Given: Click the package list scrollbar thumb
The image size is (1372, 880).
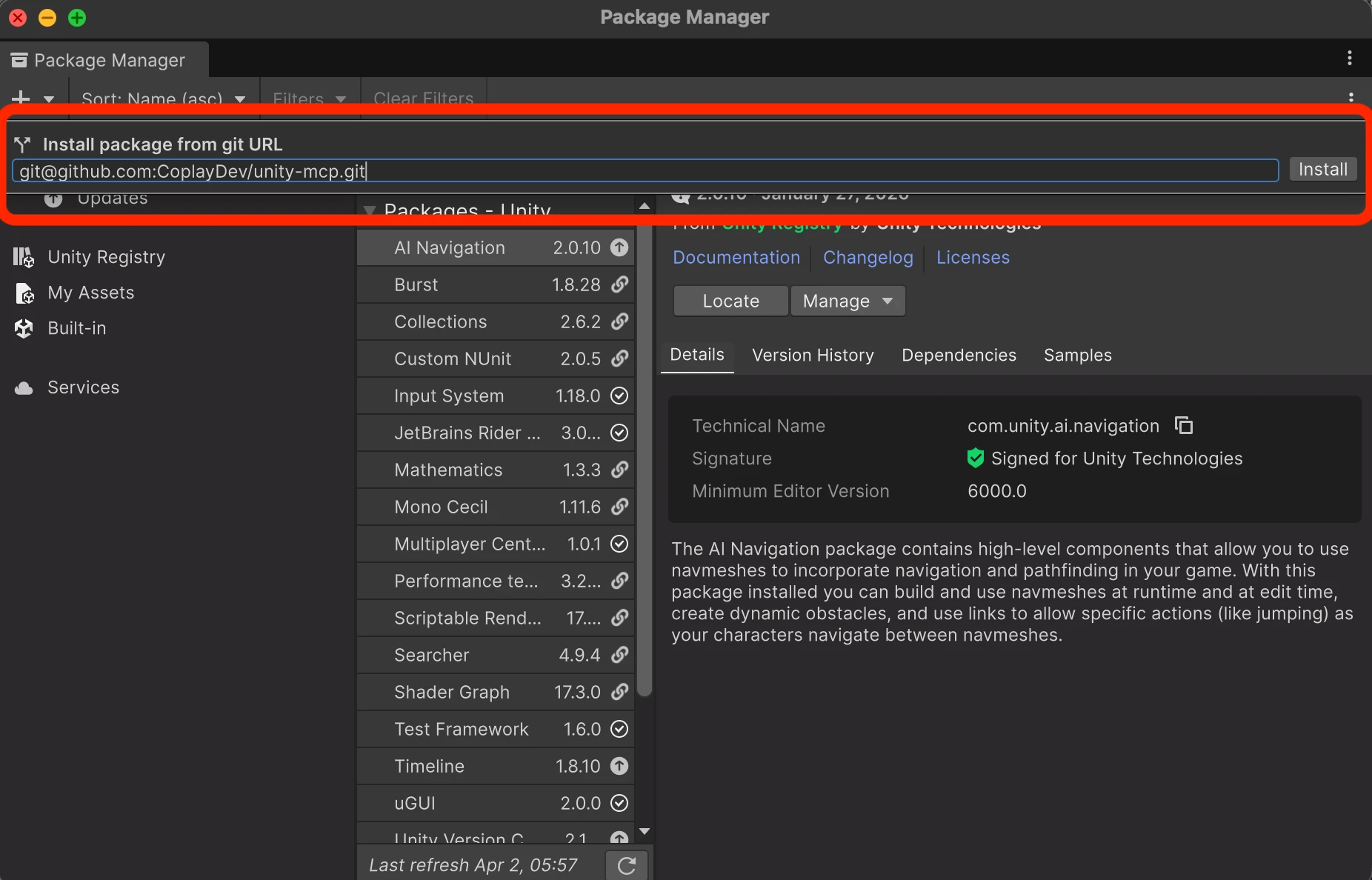Looking at the screenshot, I should point(645,459).
